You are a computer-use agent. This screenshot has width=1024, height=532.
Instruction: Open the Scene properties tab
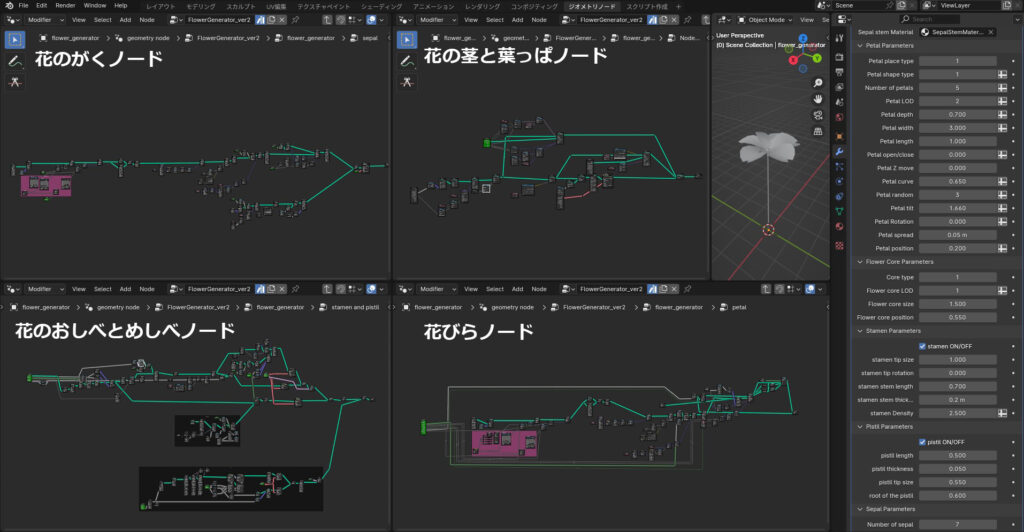pos(840,102)
